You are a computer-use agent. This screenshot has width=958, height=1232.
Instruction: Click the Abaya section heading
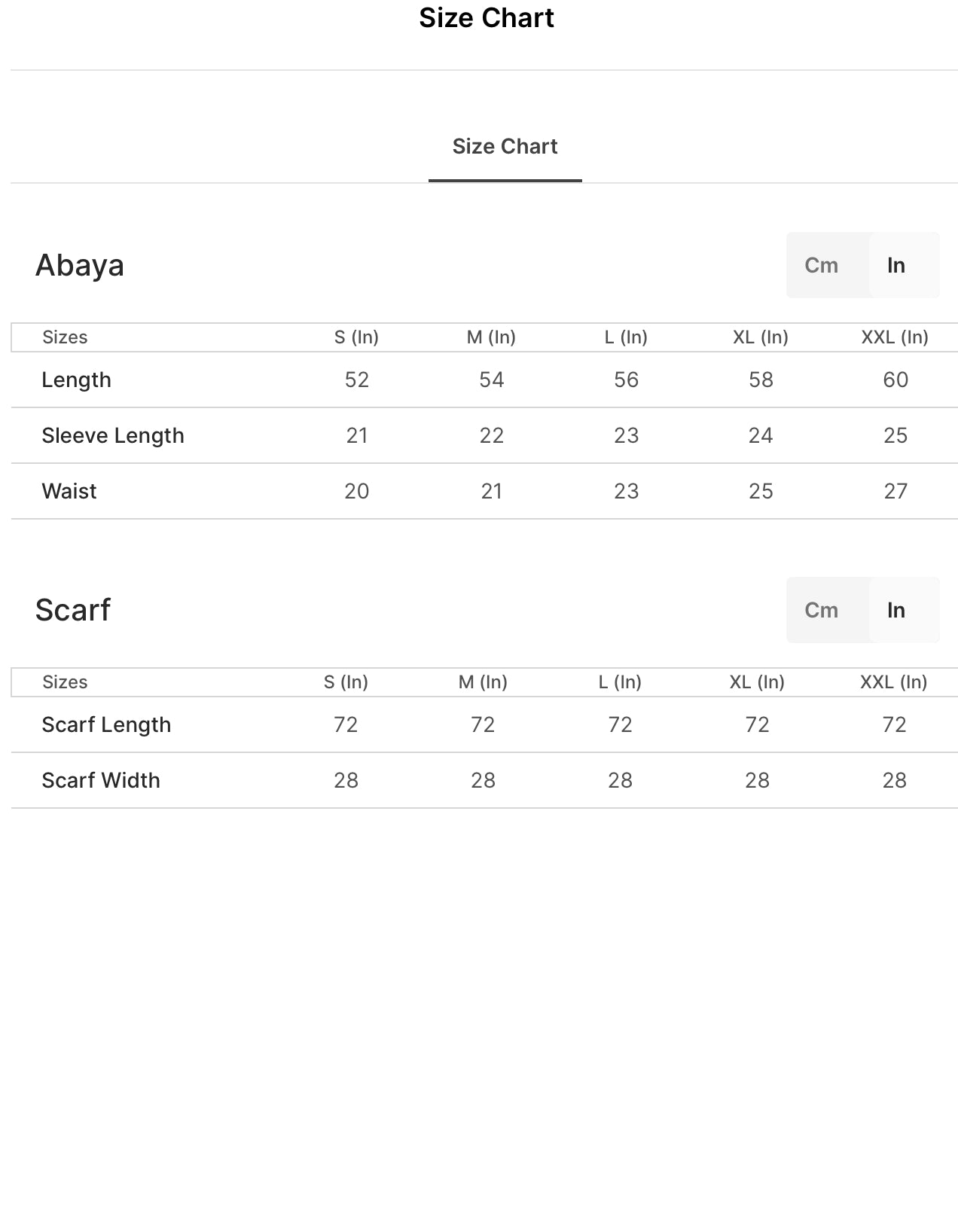[x=80, y=265]
